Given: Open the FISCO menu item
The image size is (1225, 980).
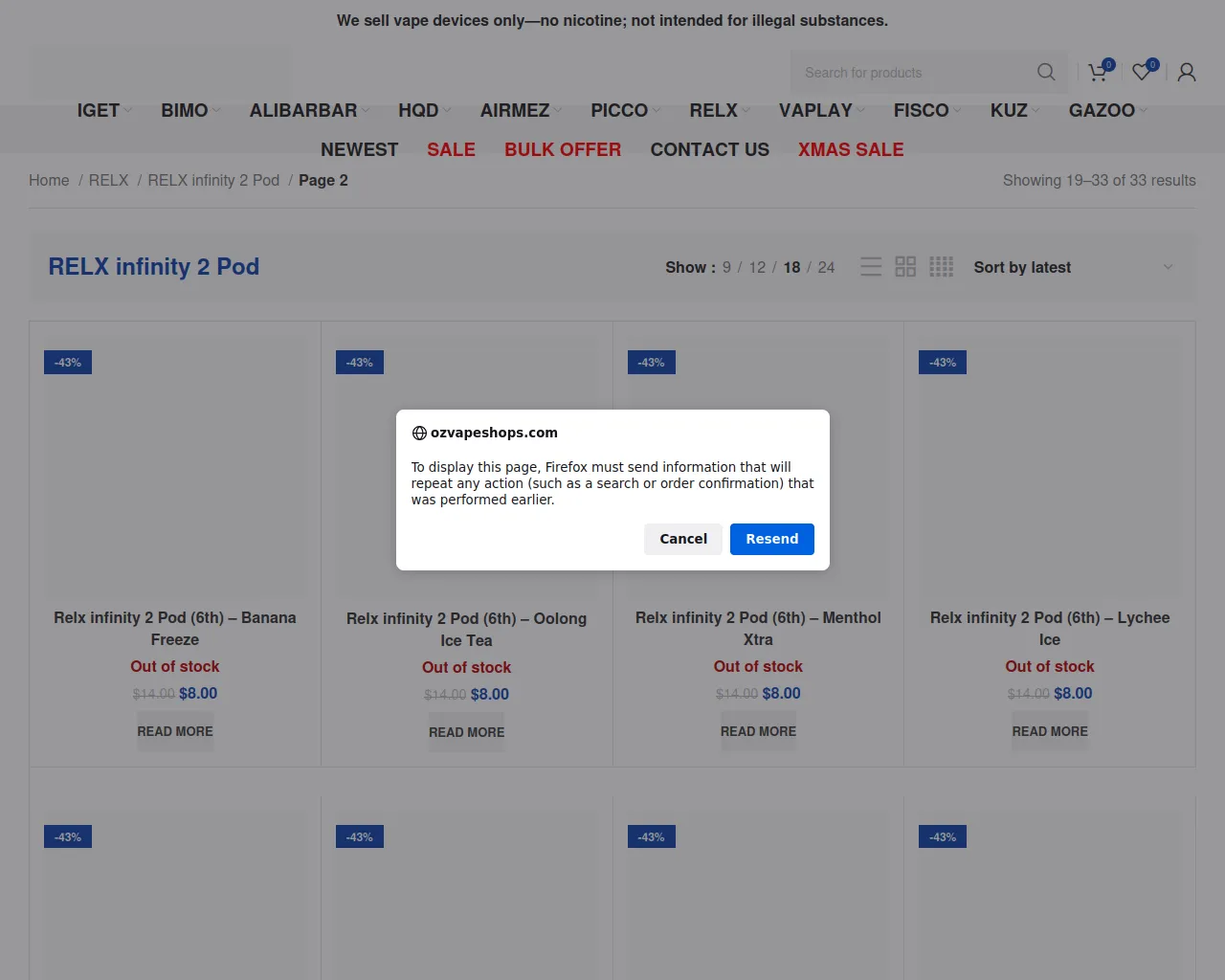Looking at the screenshot, I should (x=921, y=110).
